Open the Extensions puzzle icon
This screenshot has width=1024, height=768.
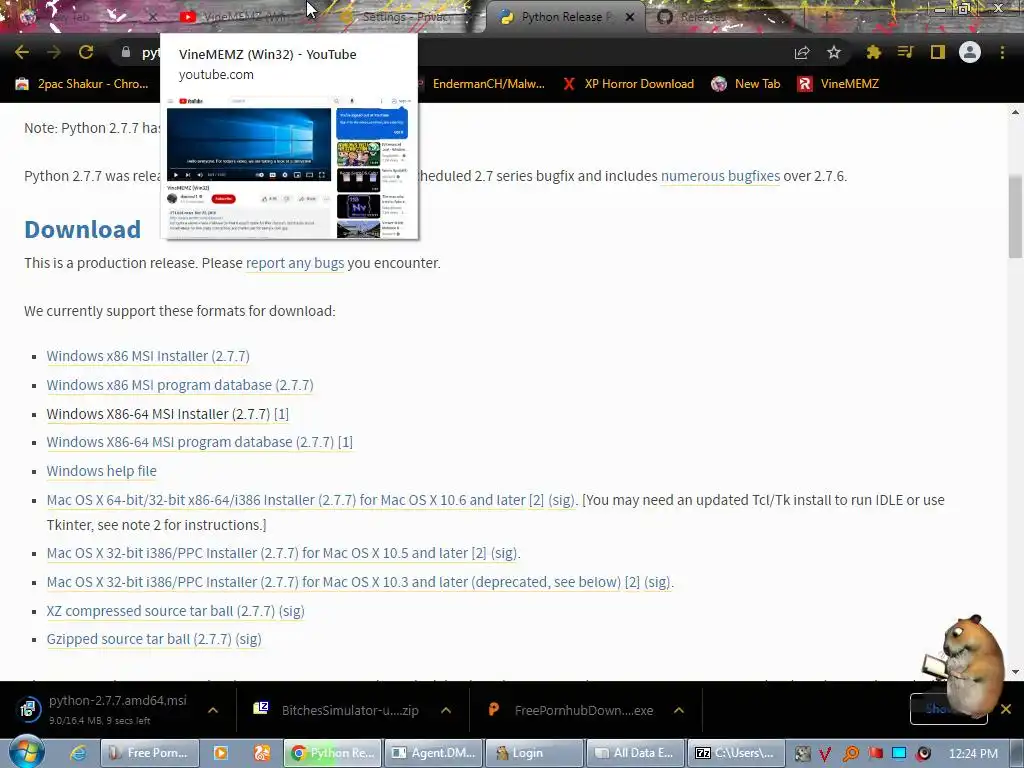point(873,53)
